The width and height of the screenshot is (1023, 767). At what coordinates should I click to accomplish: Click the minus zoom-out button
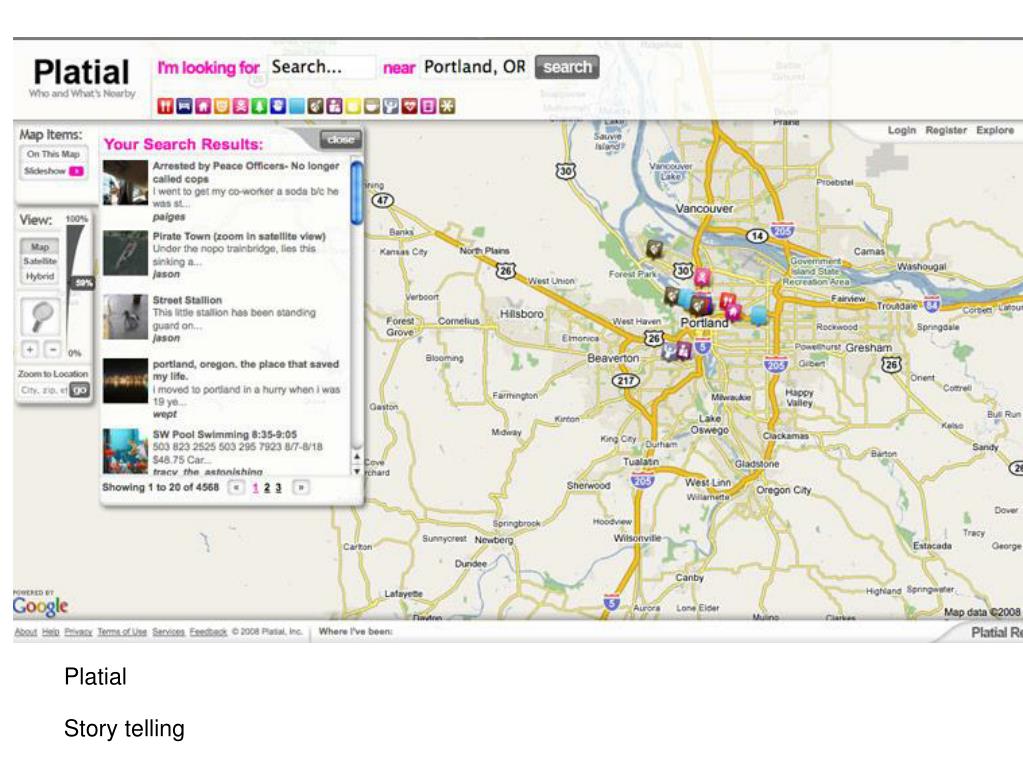click(53, 349)
